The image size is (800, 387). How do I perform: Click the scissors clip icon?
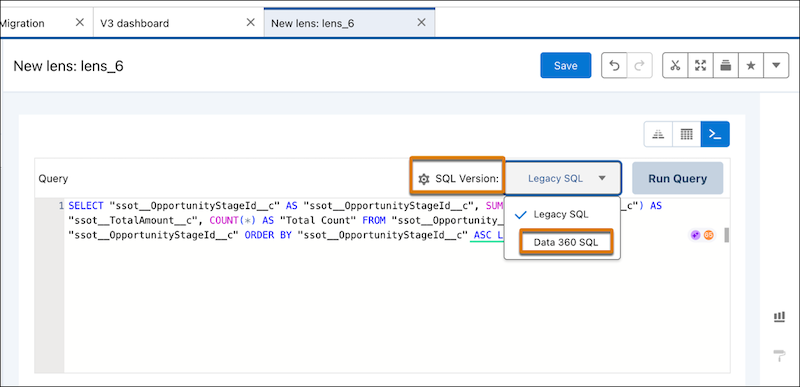pos(676,65)
